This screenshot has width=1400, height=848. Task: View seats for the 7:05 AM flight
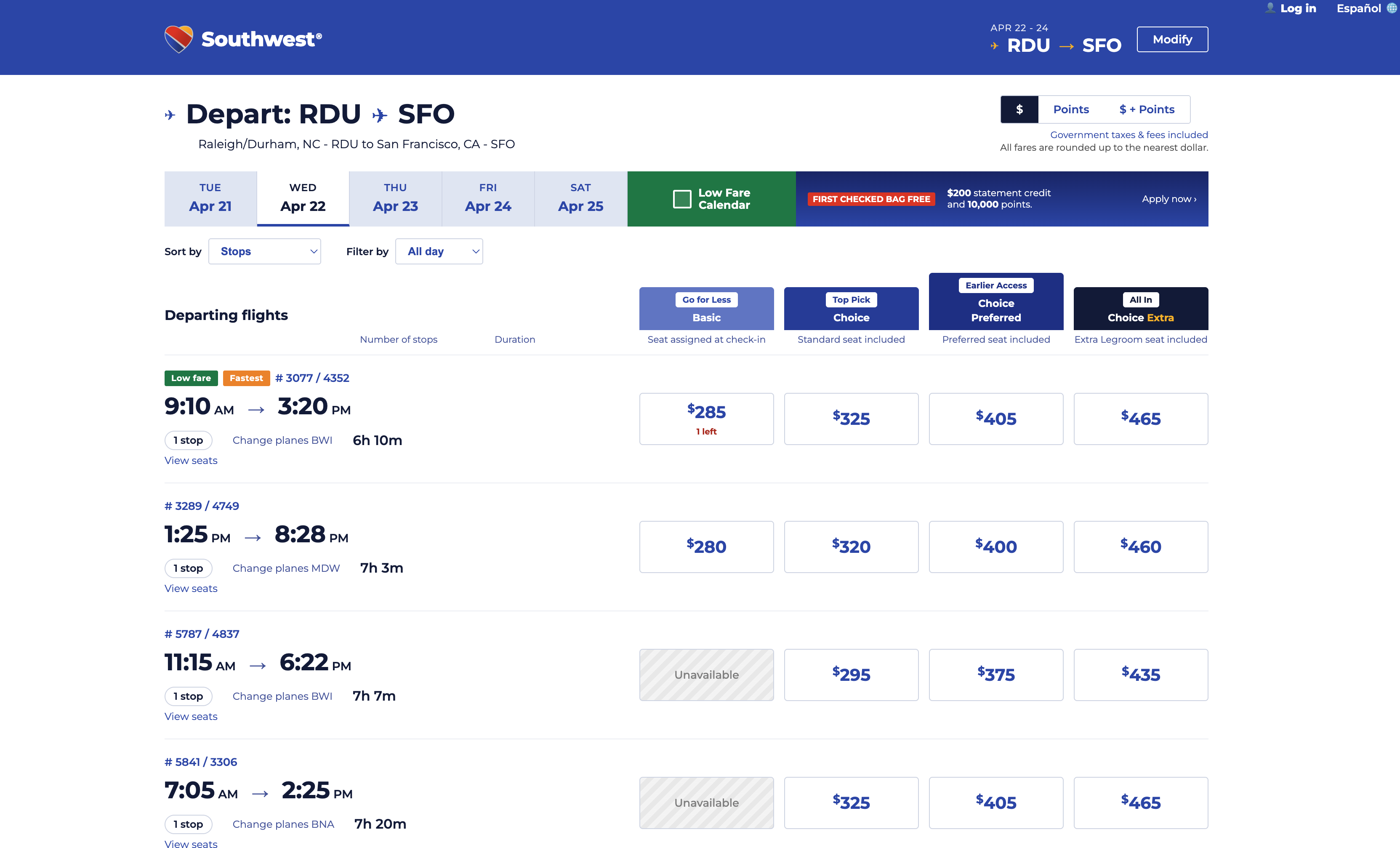click(x=191, y=843)
